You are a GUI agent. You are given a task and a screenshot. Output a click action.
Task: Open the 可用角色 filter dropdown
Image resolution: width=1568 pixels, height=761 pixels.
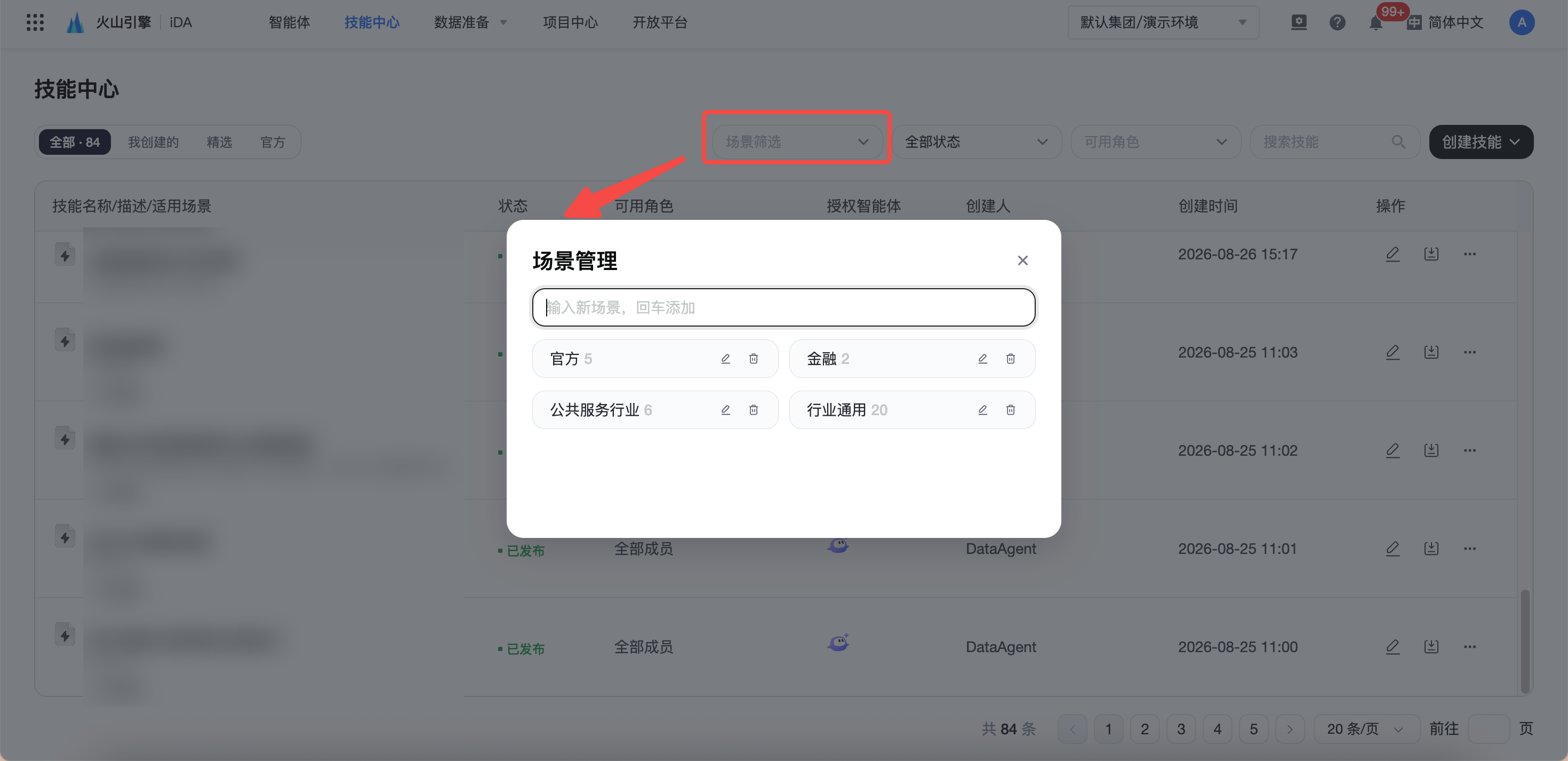tap(1155, 142)
